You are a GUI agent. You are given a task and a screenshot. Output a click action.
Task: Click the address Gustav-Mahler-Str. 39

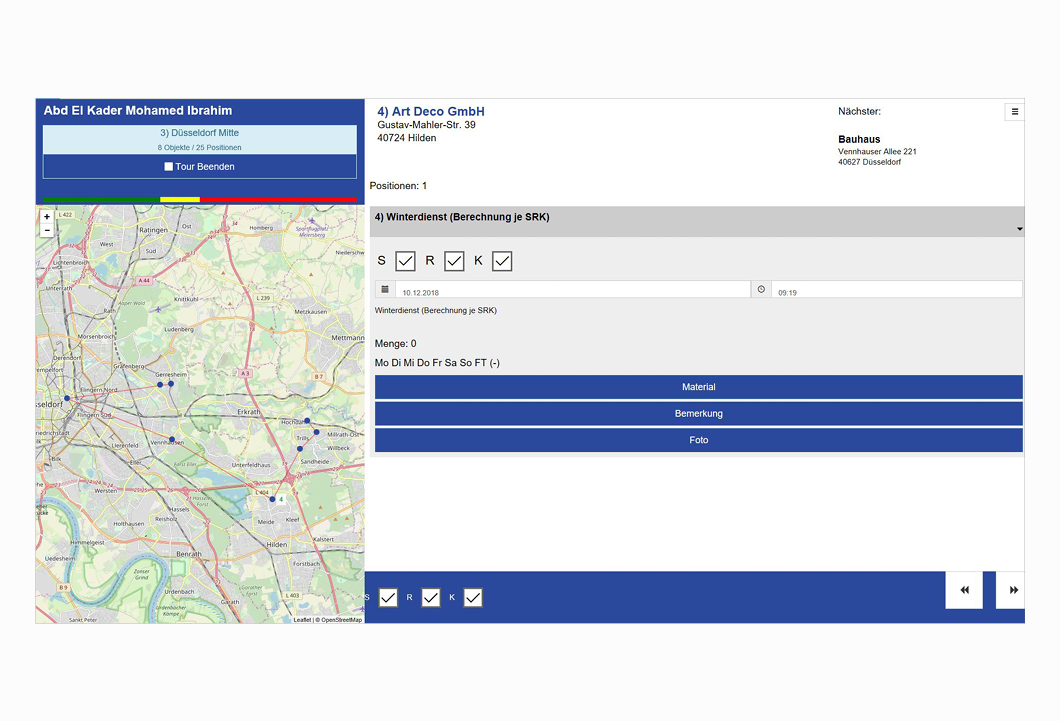[426, 125]
